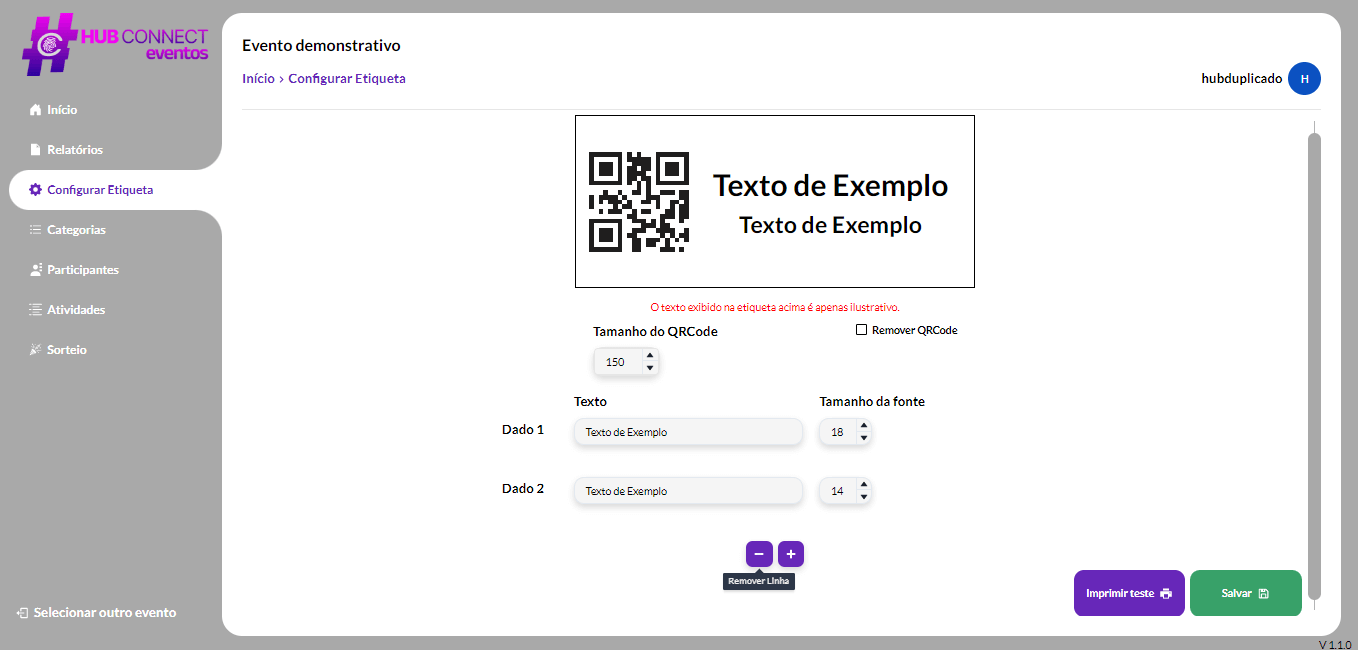
Task: Click the Configurar Etiqueta breadcrumb link
Action: tap(347, 78)
